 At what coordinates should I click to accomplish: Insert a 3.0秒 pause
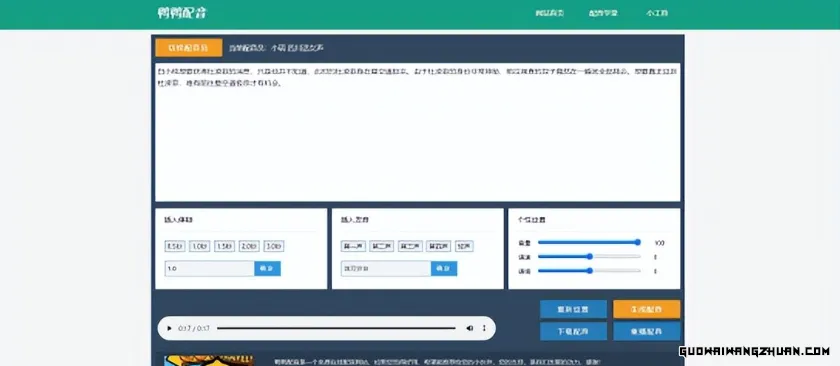(x=274, y=247)
